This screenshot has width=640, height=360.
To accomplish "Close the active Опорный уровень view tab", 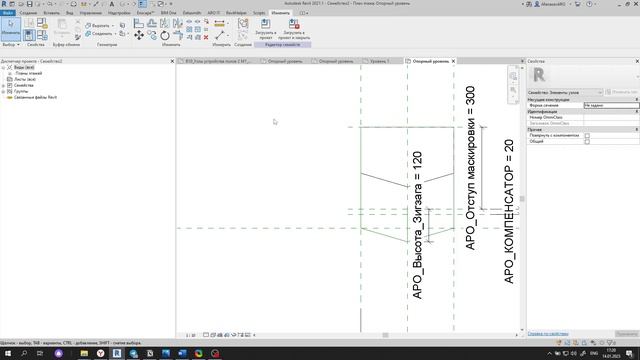I will coord(453,61).
